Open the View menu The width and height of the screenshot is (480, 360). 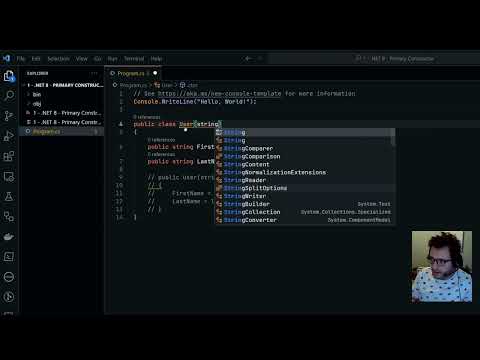82,59
